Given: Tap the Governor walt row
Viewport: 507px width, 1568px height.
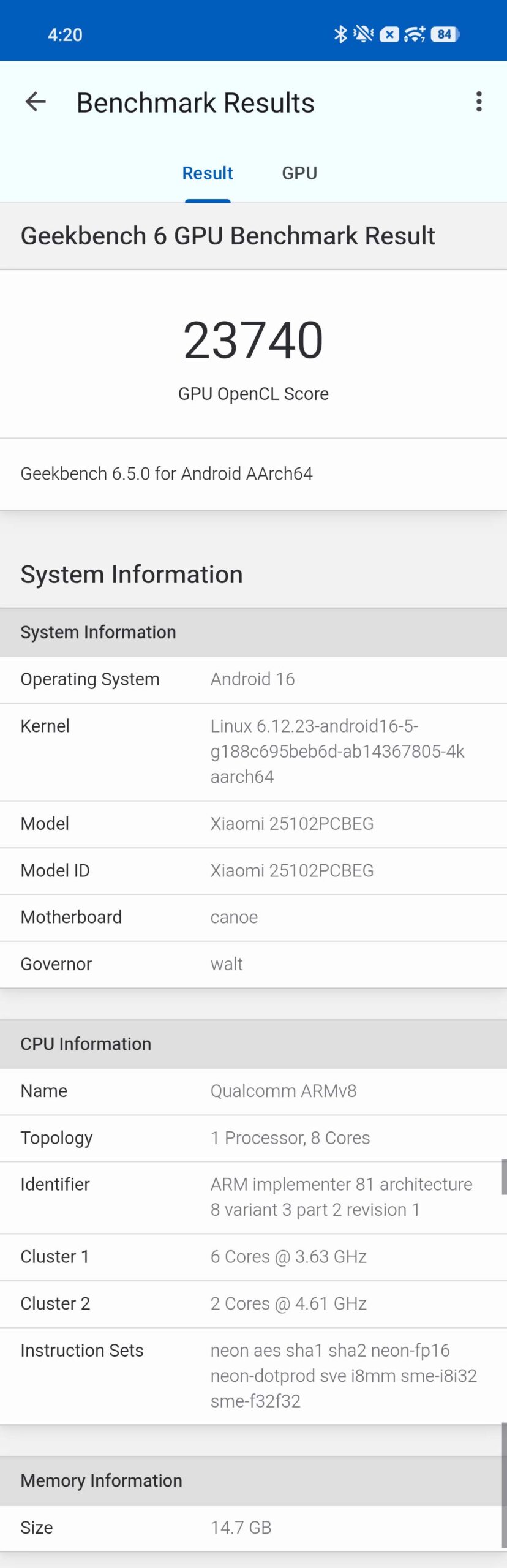Looking at the screenshot, I should 253,964.
